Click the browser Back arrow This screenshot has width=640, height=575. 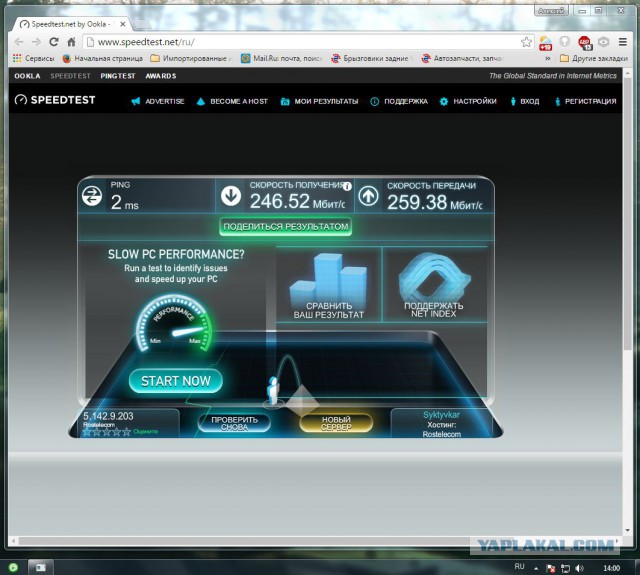pos(19,42)
